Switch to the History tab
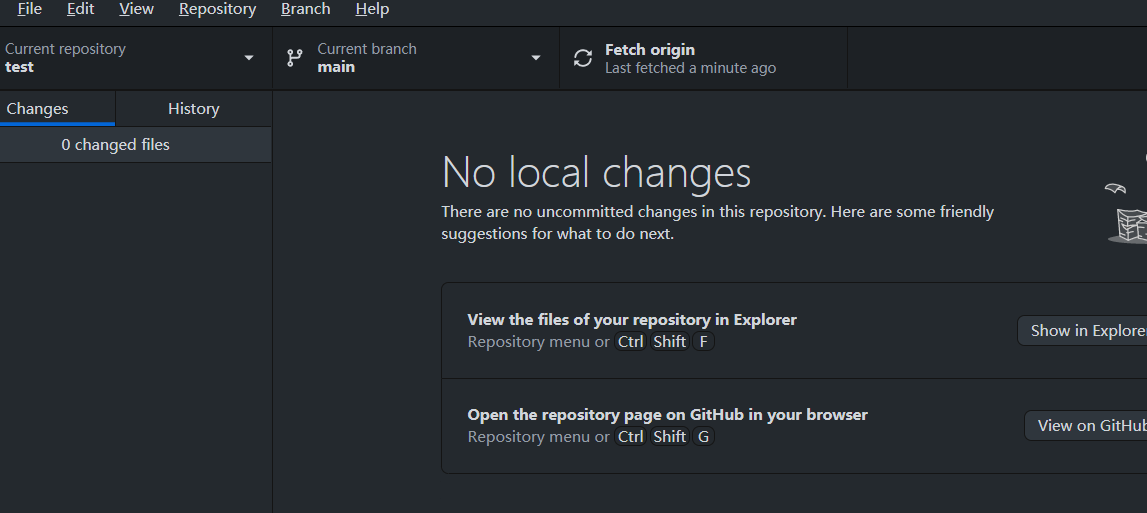Viewport: 1147px width, 513px height. click(193, 108)
